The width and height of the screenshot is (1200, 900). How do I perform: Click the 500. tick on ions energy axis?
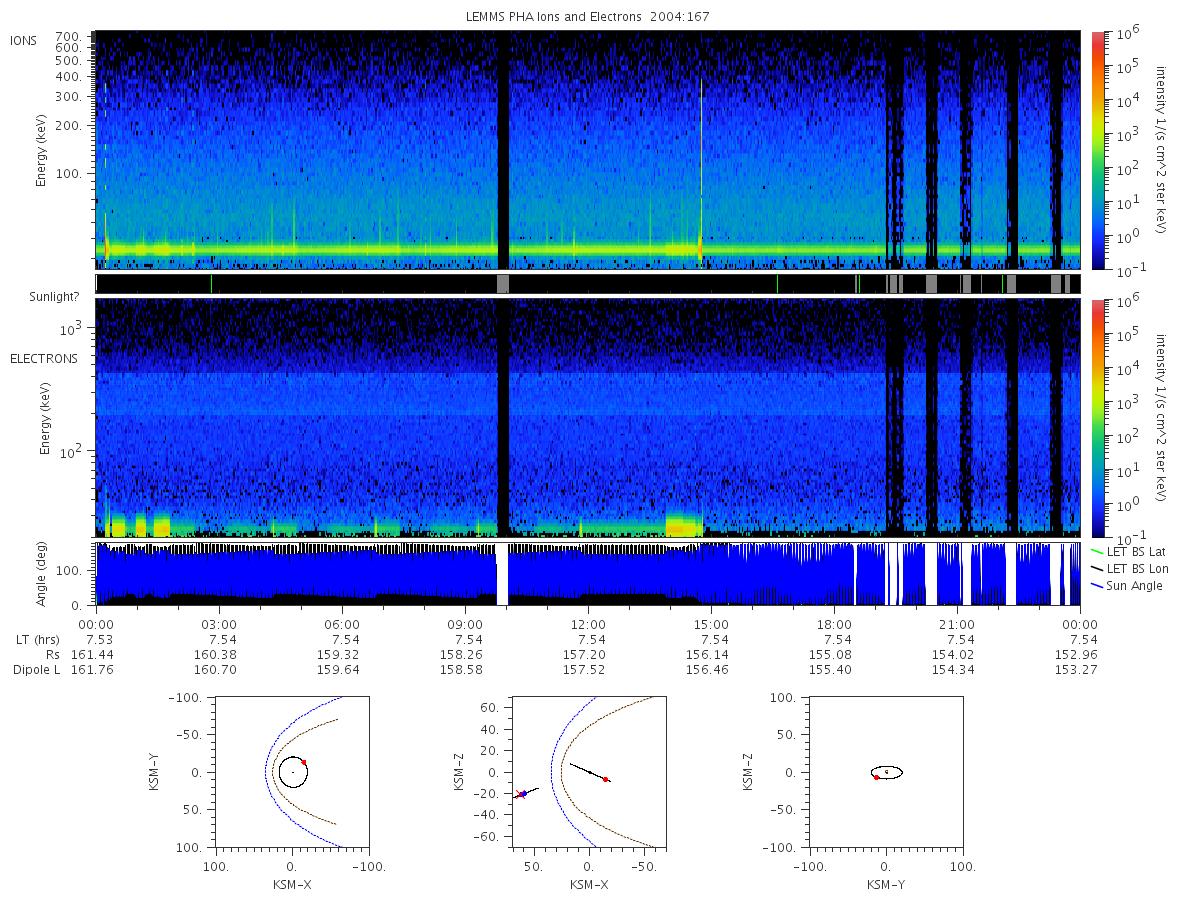[x=69, y=59]
